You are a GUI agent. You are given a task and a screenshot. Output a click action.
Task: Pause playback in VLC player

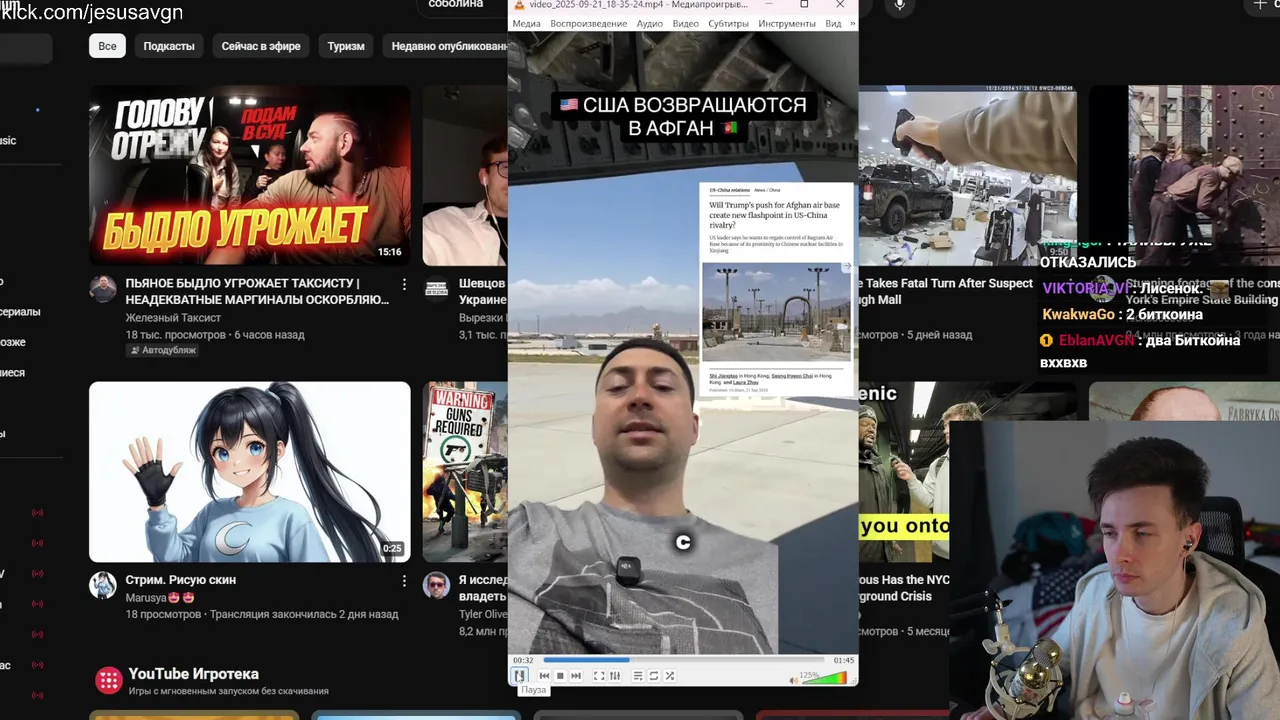coord(520,676)
